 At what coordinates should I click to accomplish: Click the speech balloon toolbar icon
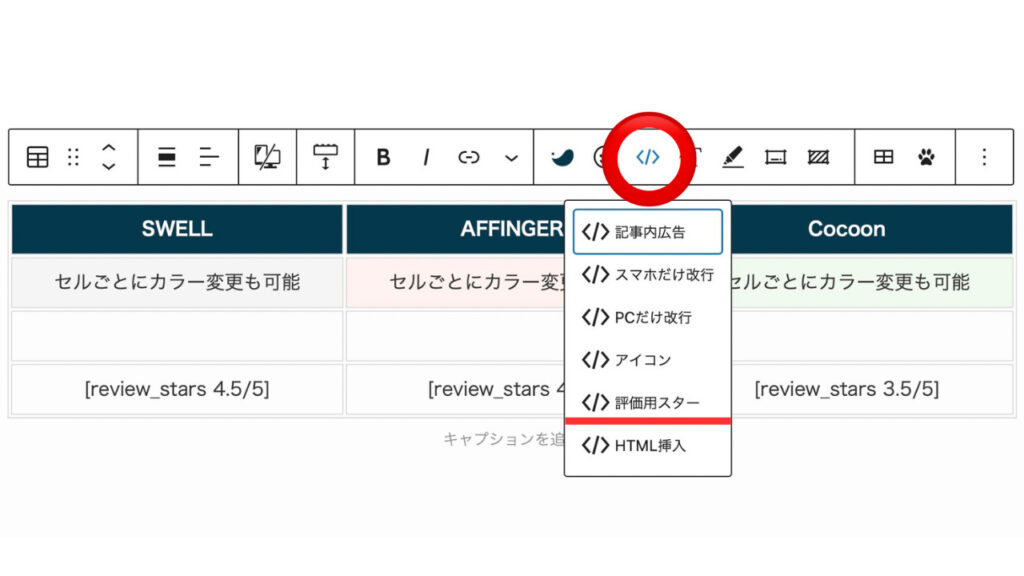pos(563,157)
